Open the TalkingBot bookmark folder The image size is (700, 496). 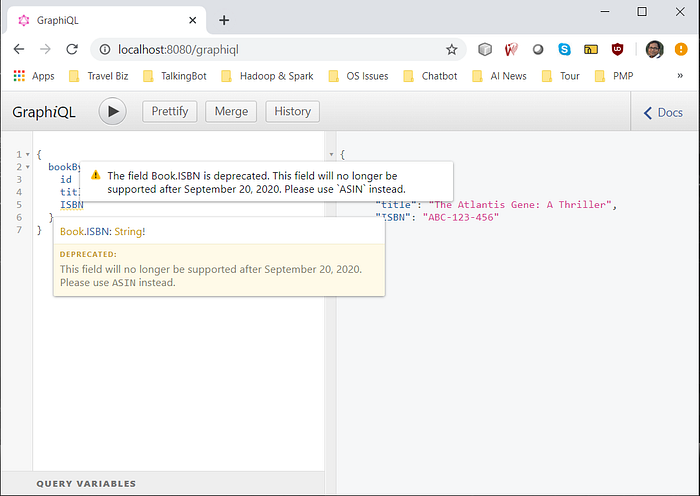(x=175, y=76)
